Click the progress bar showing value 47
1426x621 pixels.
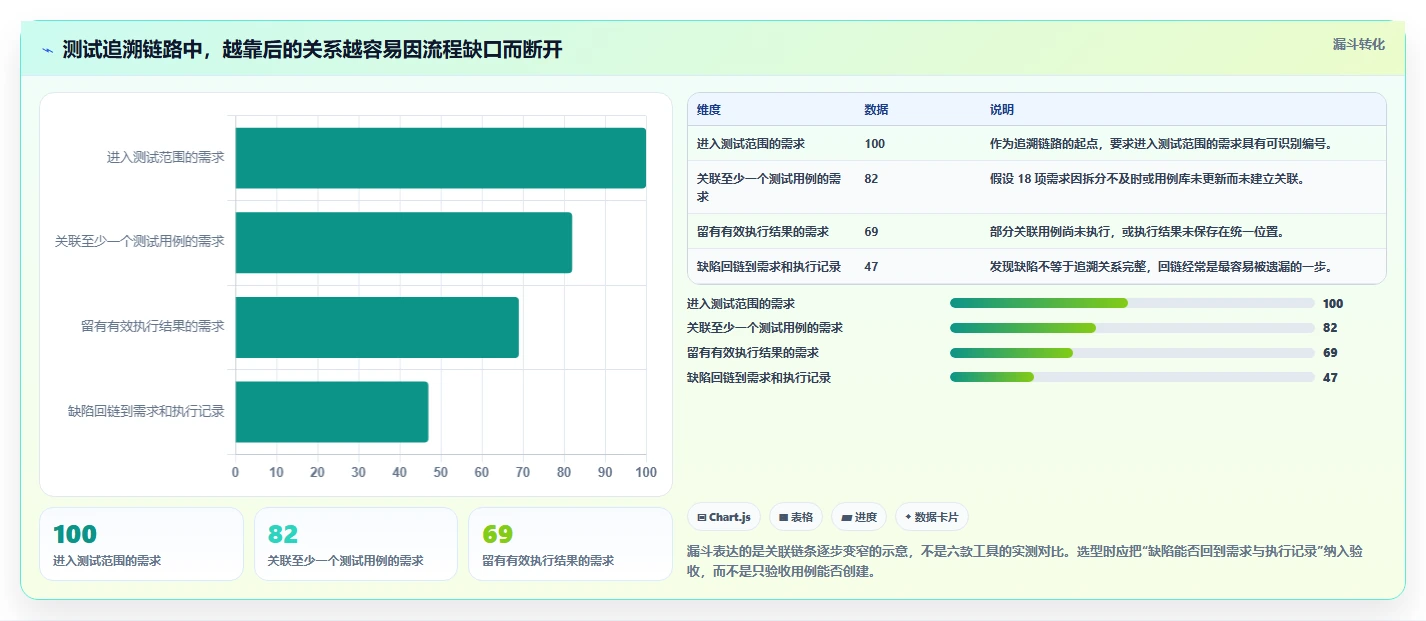tap(1132, 377)
